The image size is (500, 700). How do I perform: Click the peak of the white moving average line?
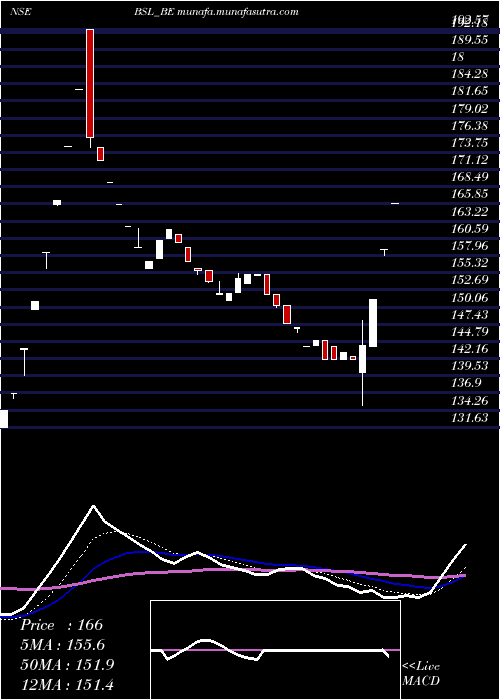pyautogui.click(x=93, y=506)
